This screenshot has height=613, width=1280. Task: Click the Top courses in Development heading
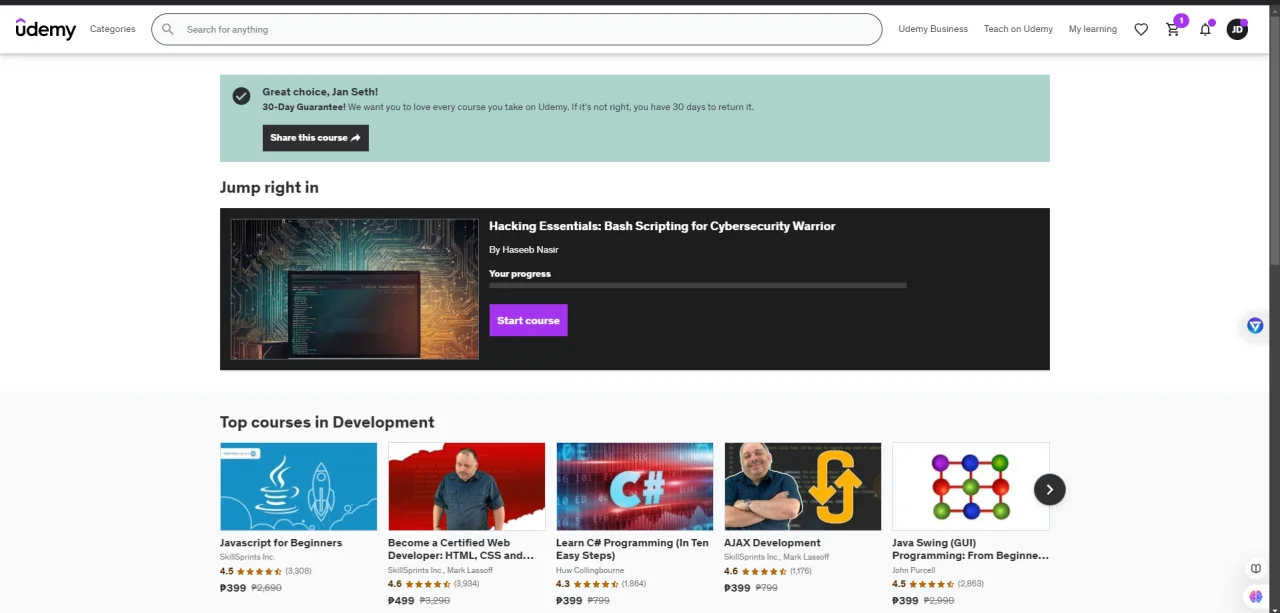(327, 422)
